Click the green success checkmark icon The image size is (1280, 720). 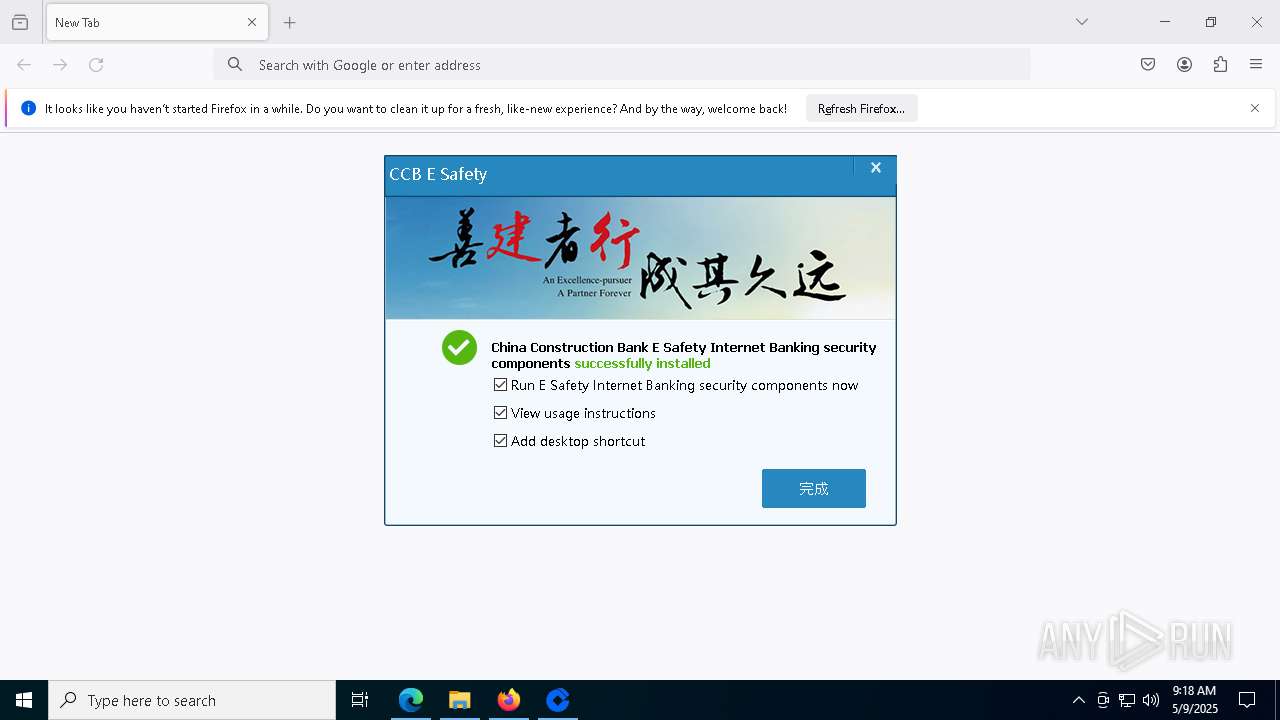coord(460,348)
